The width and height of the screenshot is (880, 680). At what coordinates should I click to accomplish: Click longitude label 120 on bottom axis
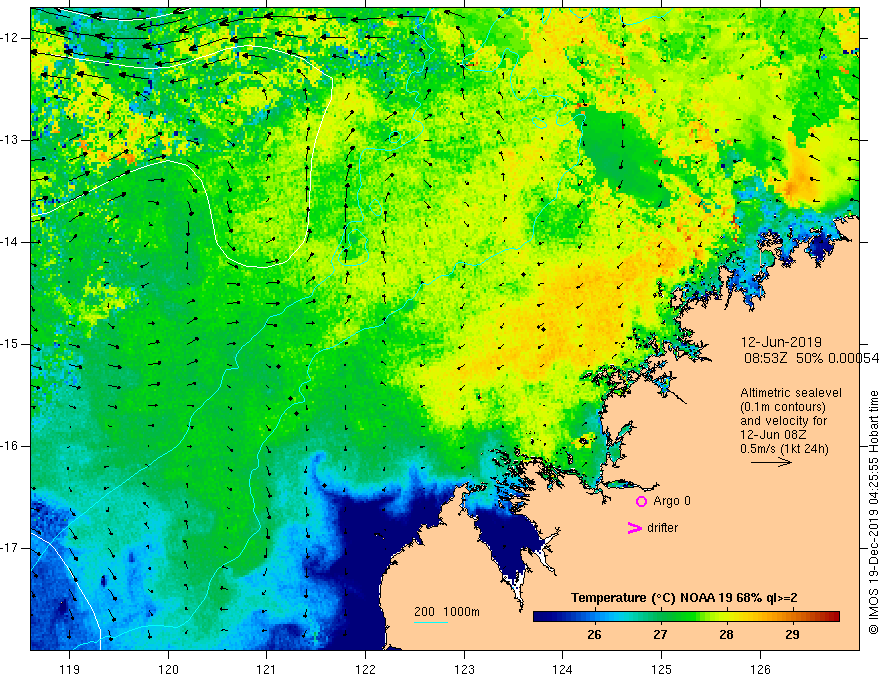tap(168, 669)
